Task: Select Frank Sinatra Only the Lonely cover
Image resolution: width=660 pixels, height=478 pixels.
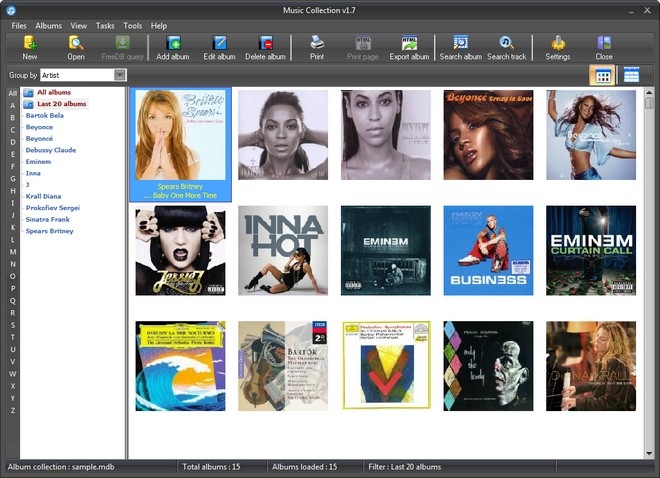Action: tap(488, 366)
